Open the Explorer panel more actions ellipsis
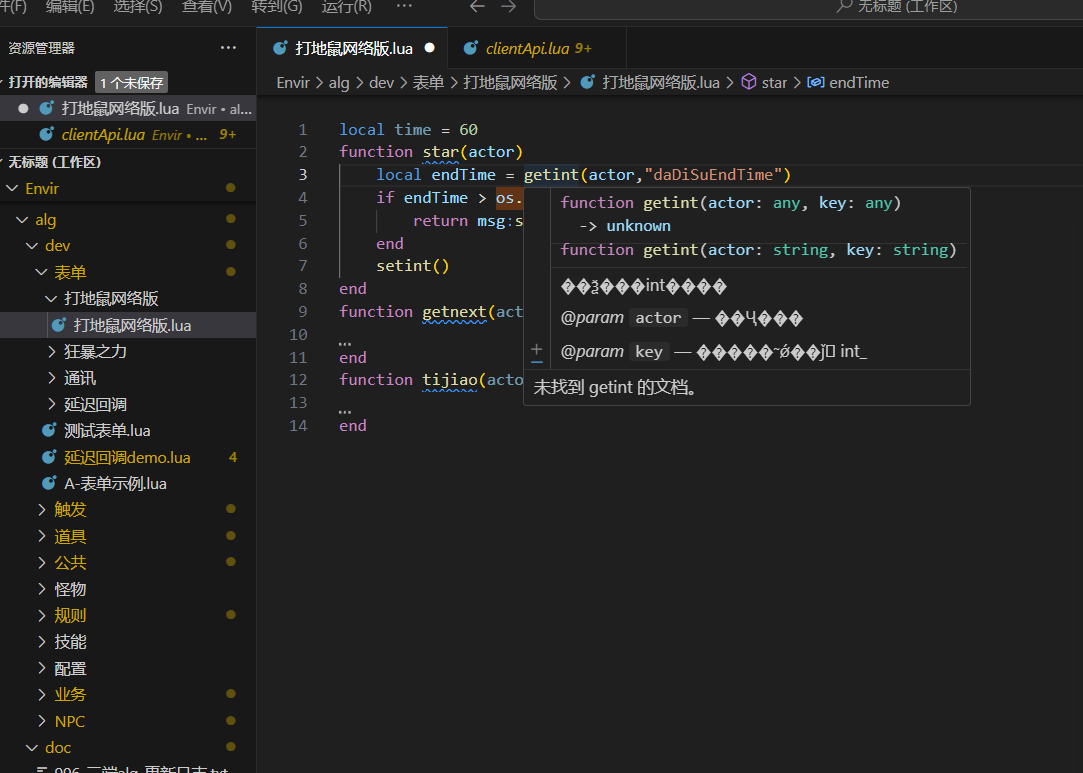This screenshot has height=773, width=1083. 228,48
